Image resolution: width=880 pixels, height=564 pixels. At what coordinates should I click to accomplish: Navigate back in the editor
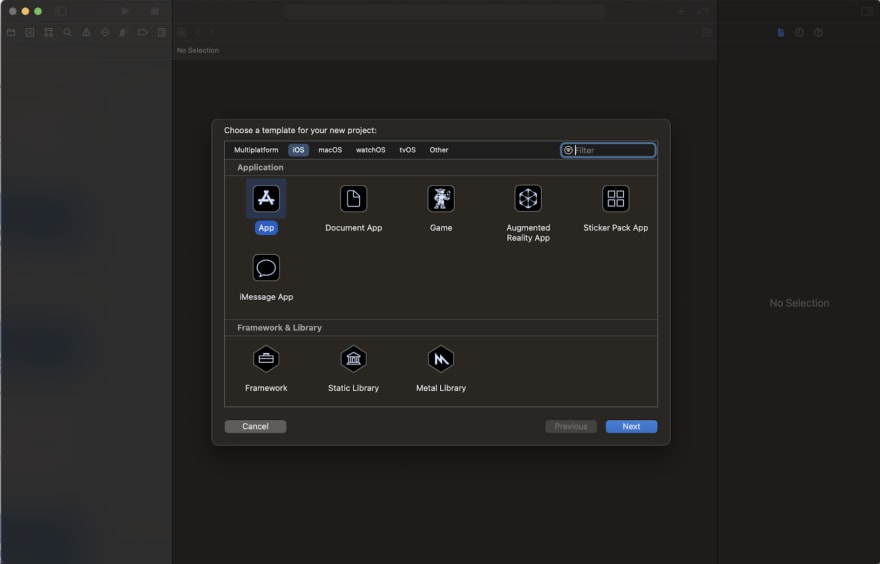click(x=198, y=33)
